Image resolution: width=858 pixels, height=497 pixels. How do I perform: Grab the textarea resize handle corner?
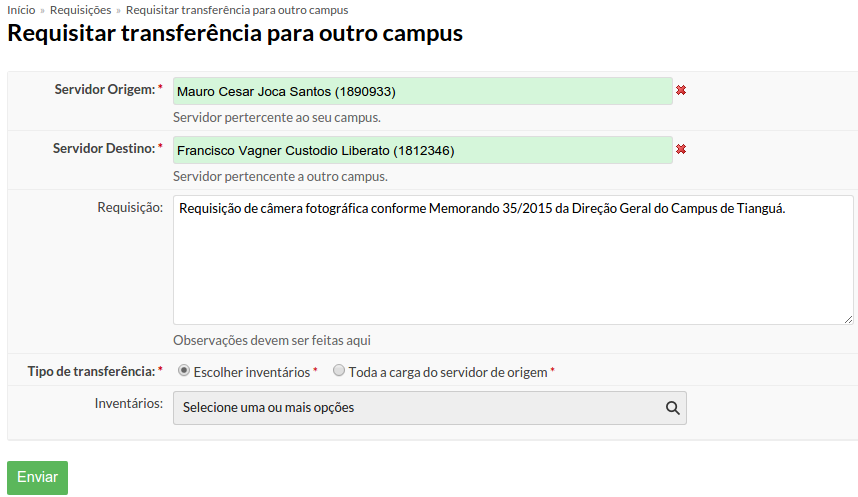tap(848, 319)
